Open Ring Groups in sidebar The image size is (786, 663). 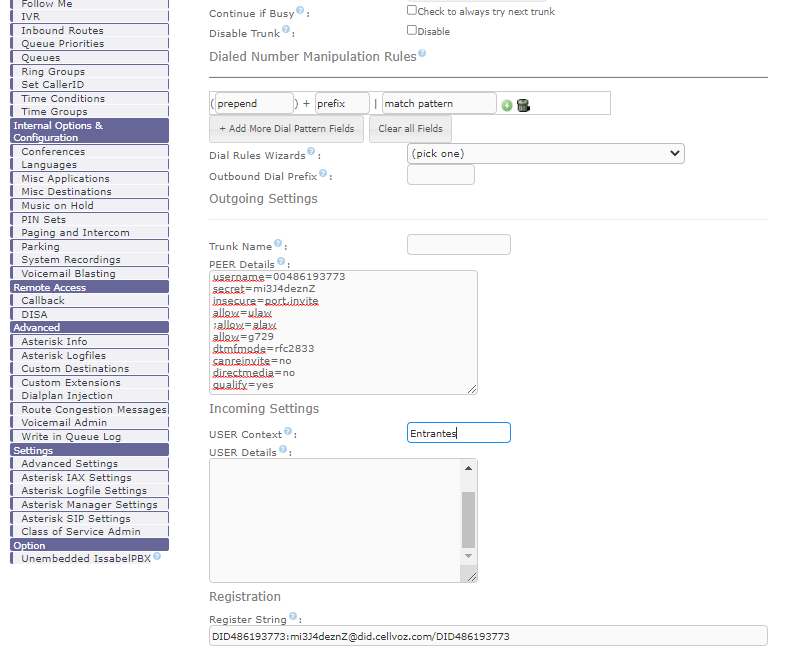[53, 72]
